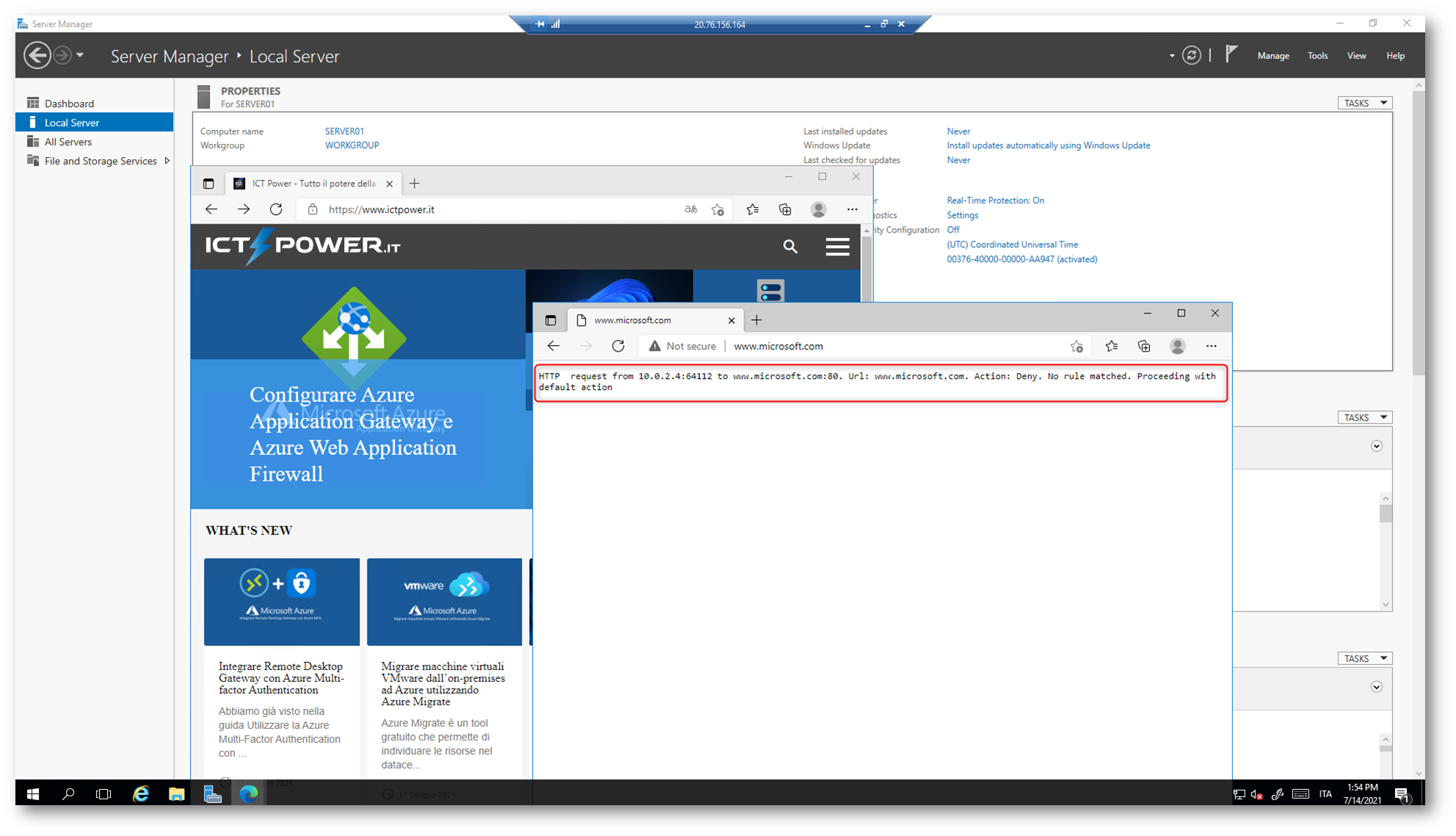Select Local Server in the left navigation
Screen dimensions: 1456x836
(x=95, y=123)
